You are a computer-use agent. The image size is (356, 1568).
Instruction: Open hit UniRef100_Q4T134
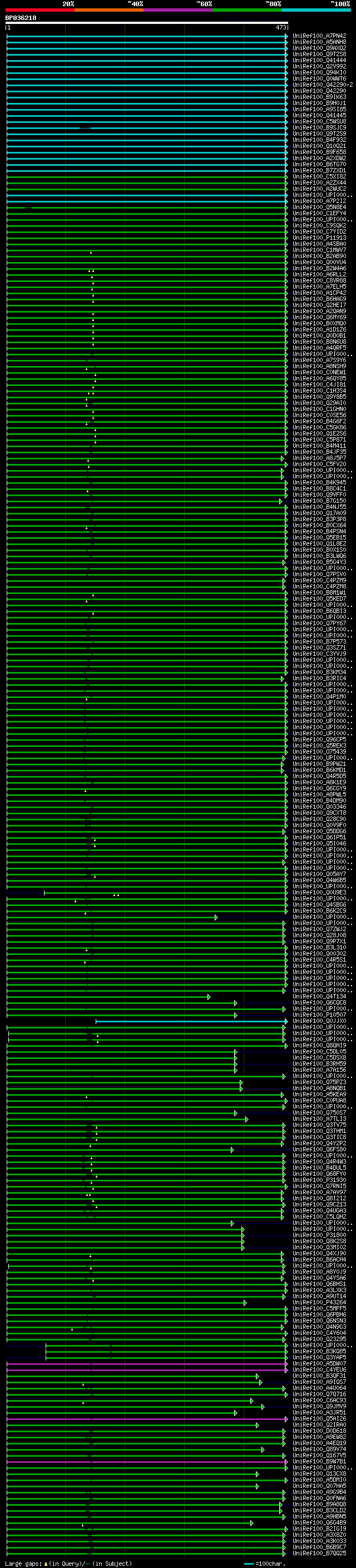[x=319, y=997]
